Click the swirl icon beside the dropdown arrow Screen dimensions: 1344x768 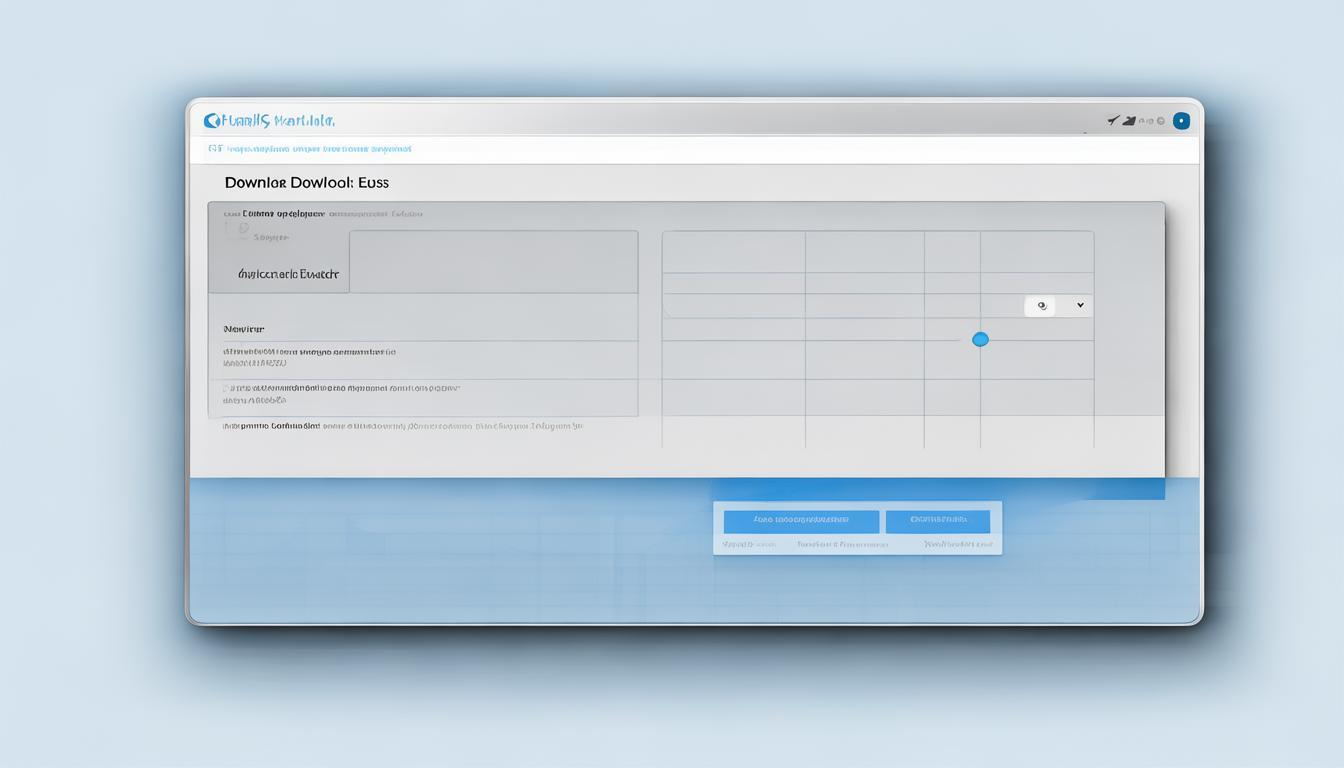pos(1041,306)
